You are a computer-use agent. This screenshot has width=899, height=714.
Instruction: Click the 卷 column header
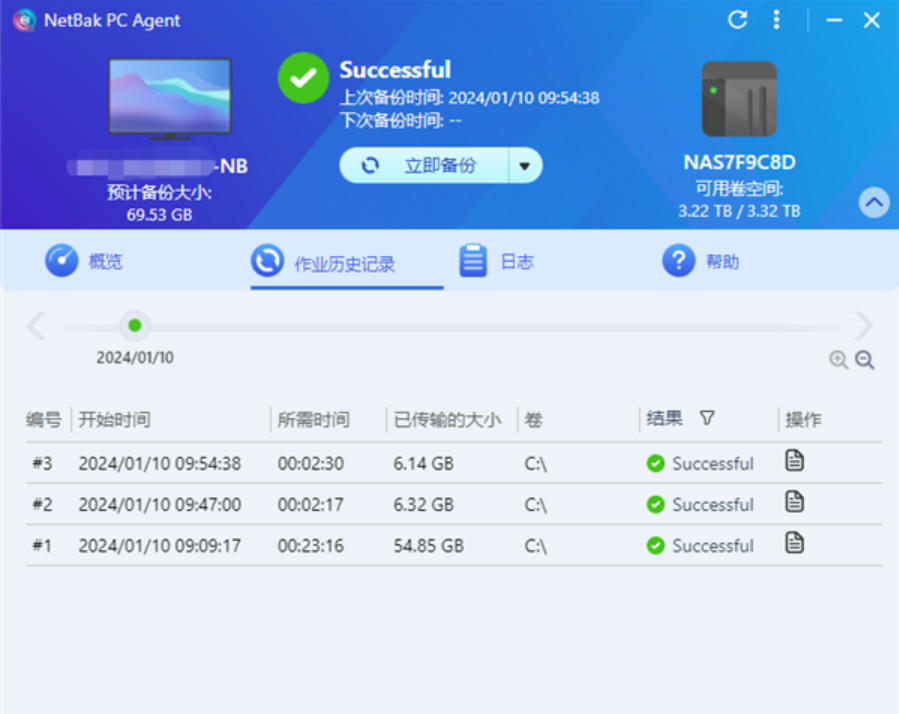(534, 419)
